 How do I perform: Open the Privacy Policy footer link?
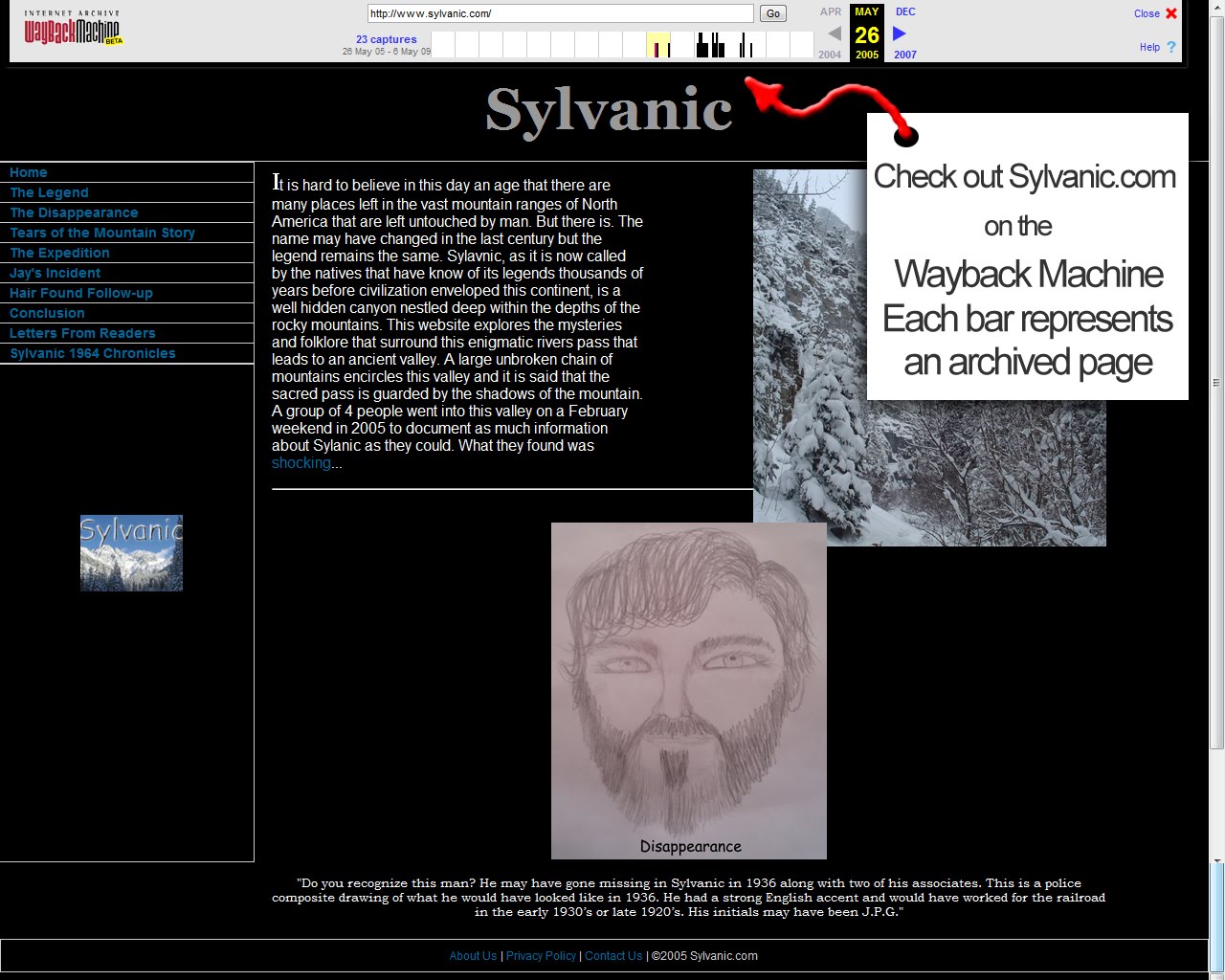tap(541, 956)
